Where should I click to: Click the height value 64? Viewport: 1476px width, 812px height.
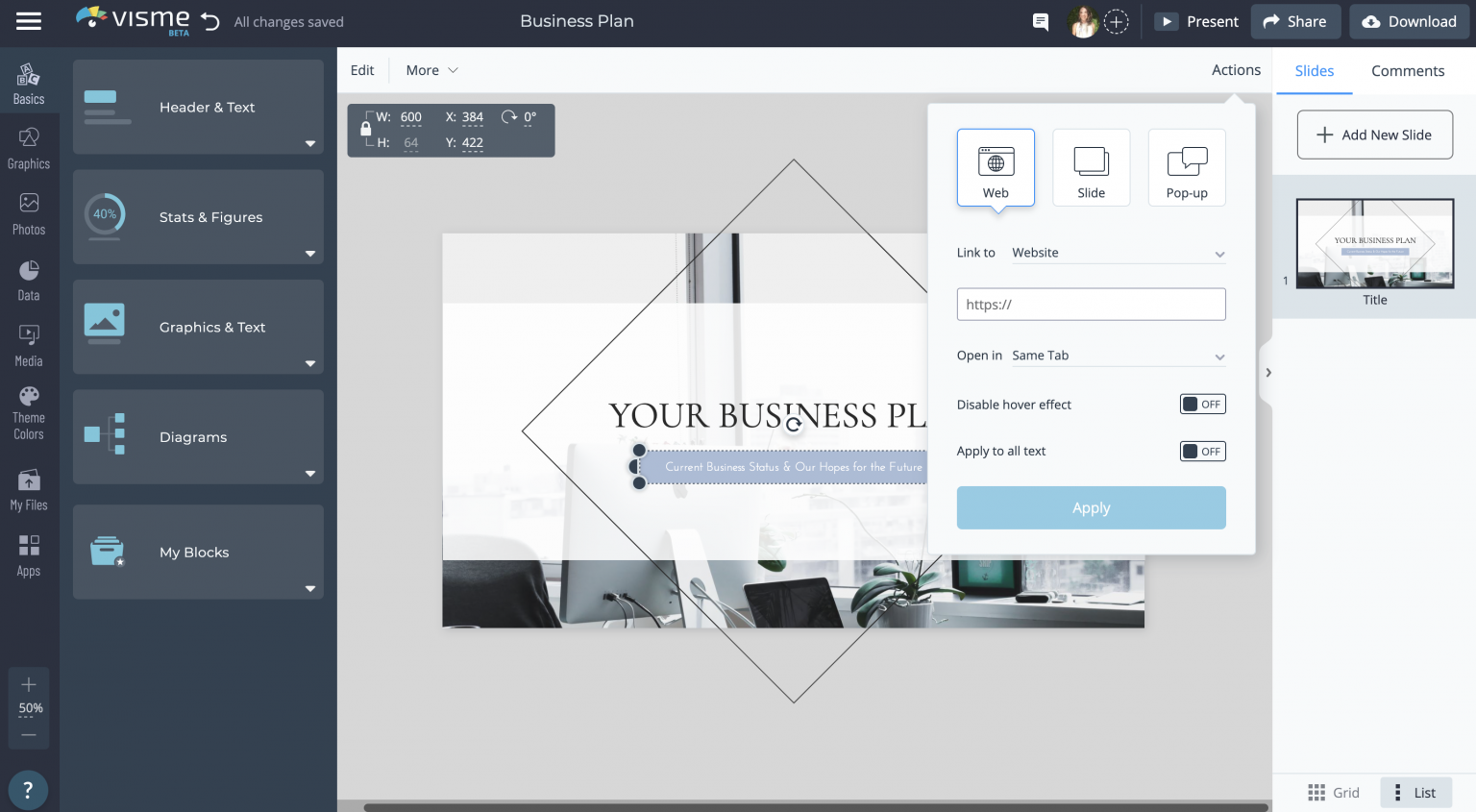click(411, 143)
